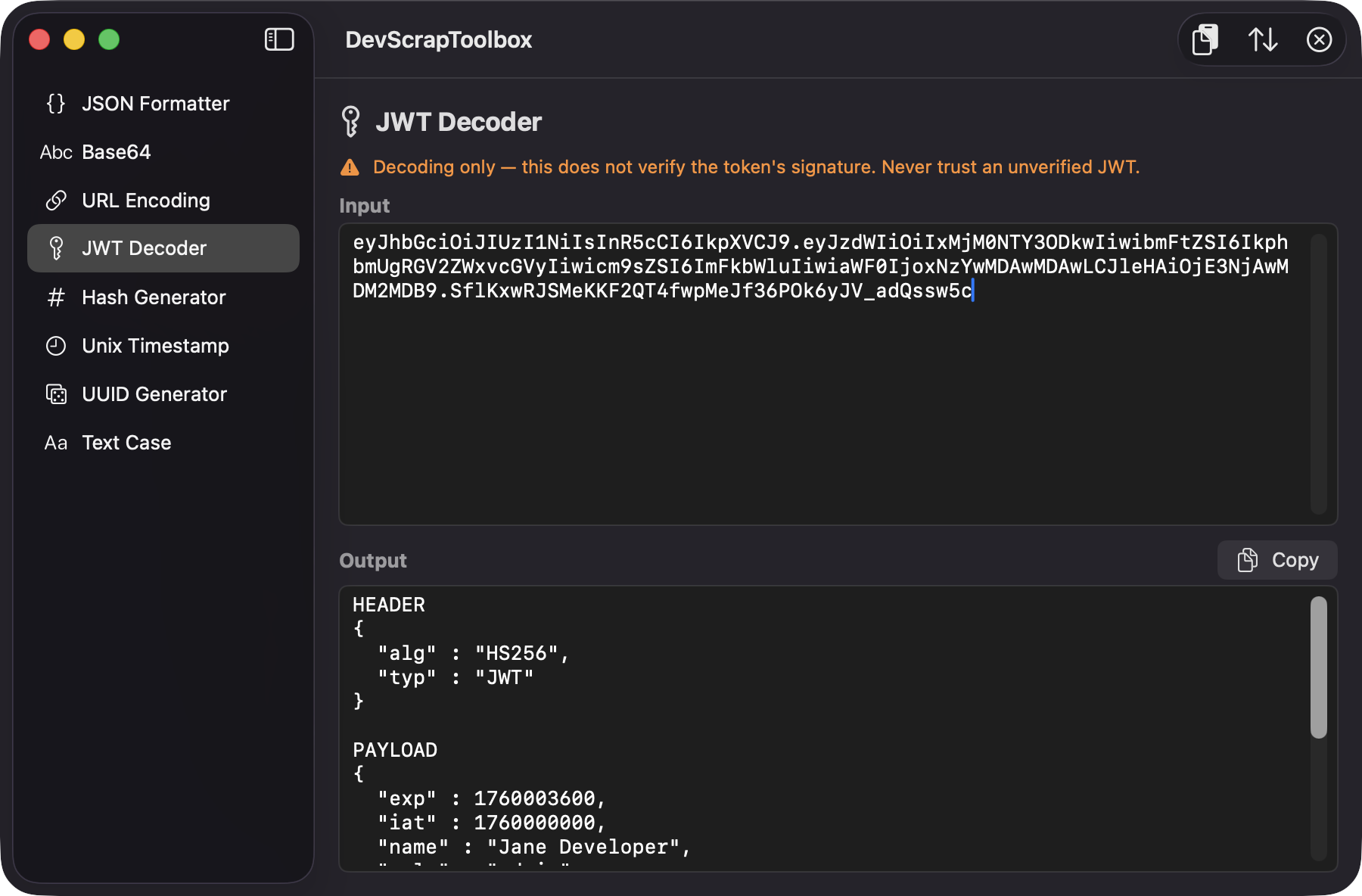The width and height of the screenshot is (1362, 896).
Task: Click the green zoom window button
Action: click(x=109, y=39)
